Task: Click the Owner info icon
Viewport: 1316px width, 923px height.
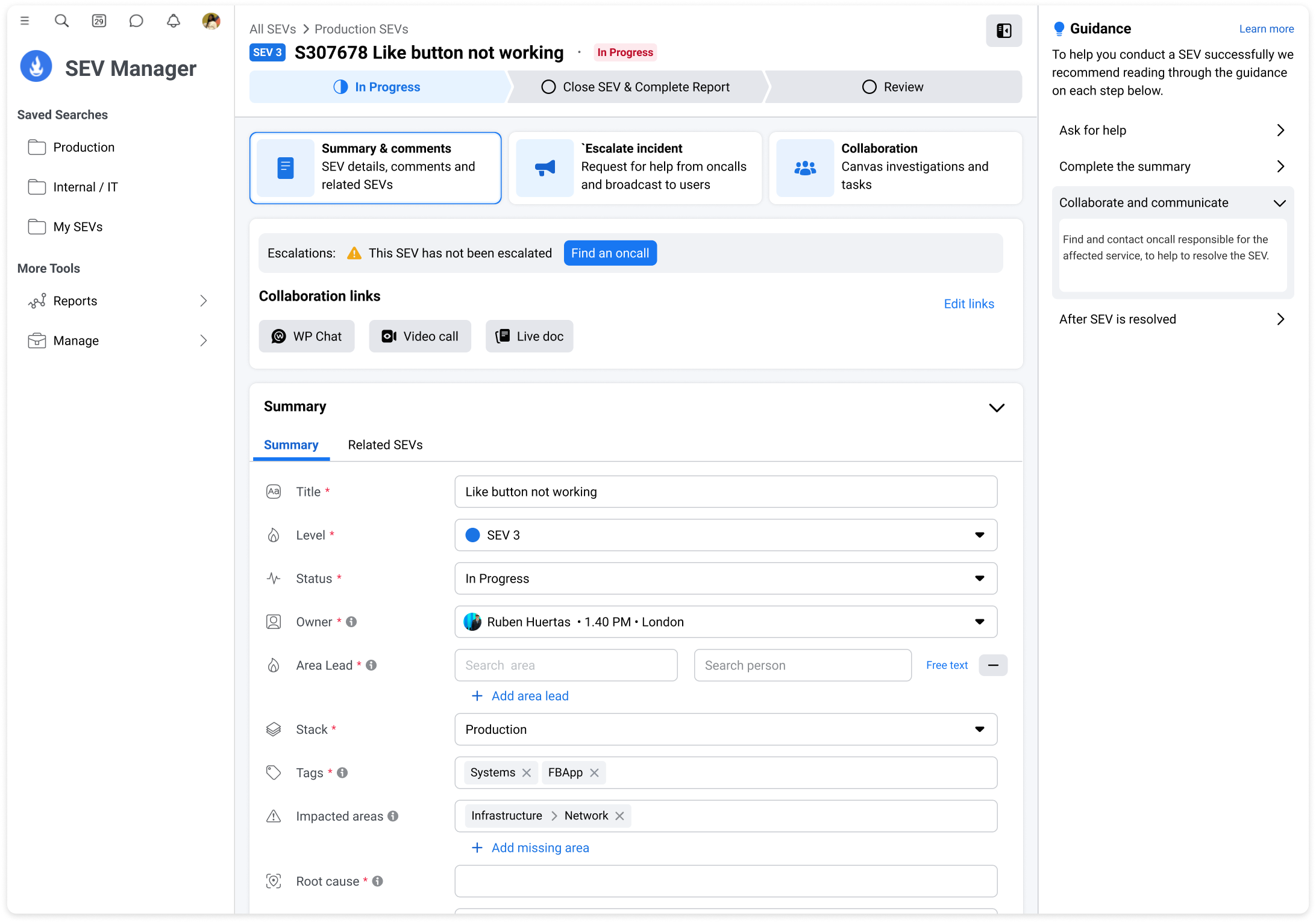Action: click(352, 622)
